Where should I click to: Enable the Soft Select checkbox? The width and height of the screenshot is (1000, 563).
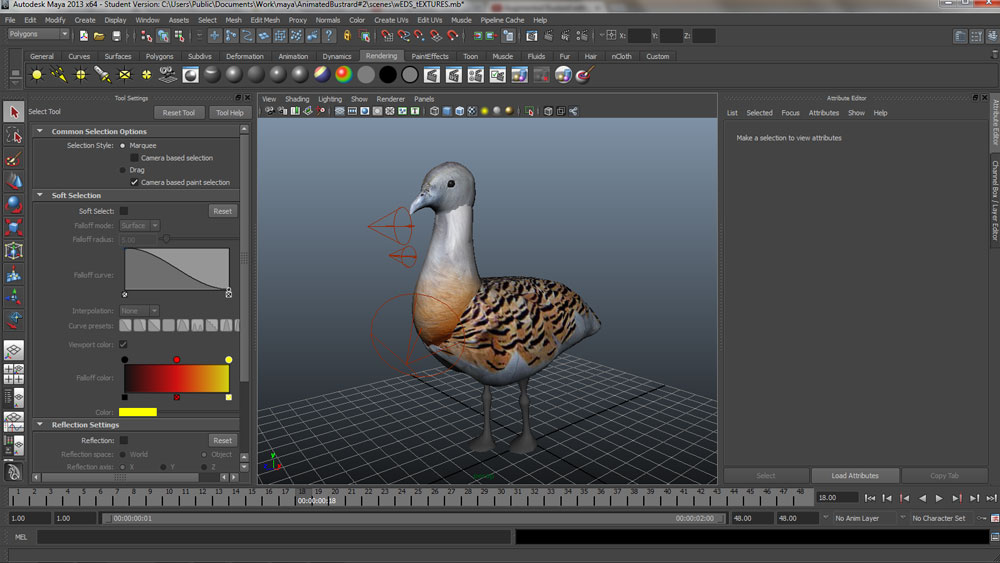pos(124,211)
